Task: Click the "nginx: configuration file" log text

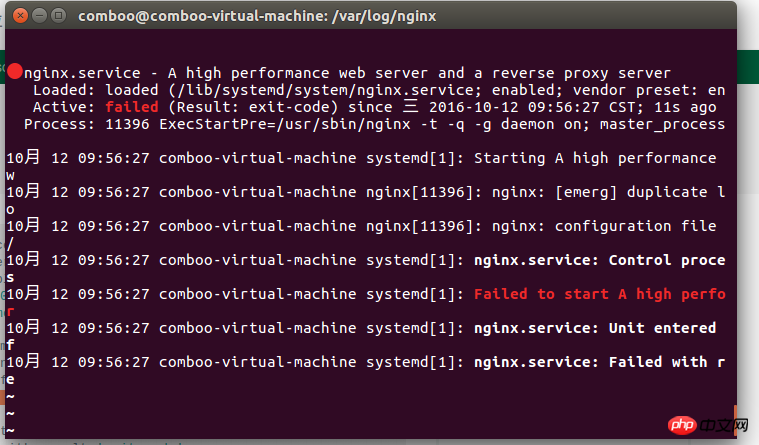Action: tap(604, 227)
